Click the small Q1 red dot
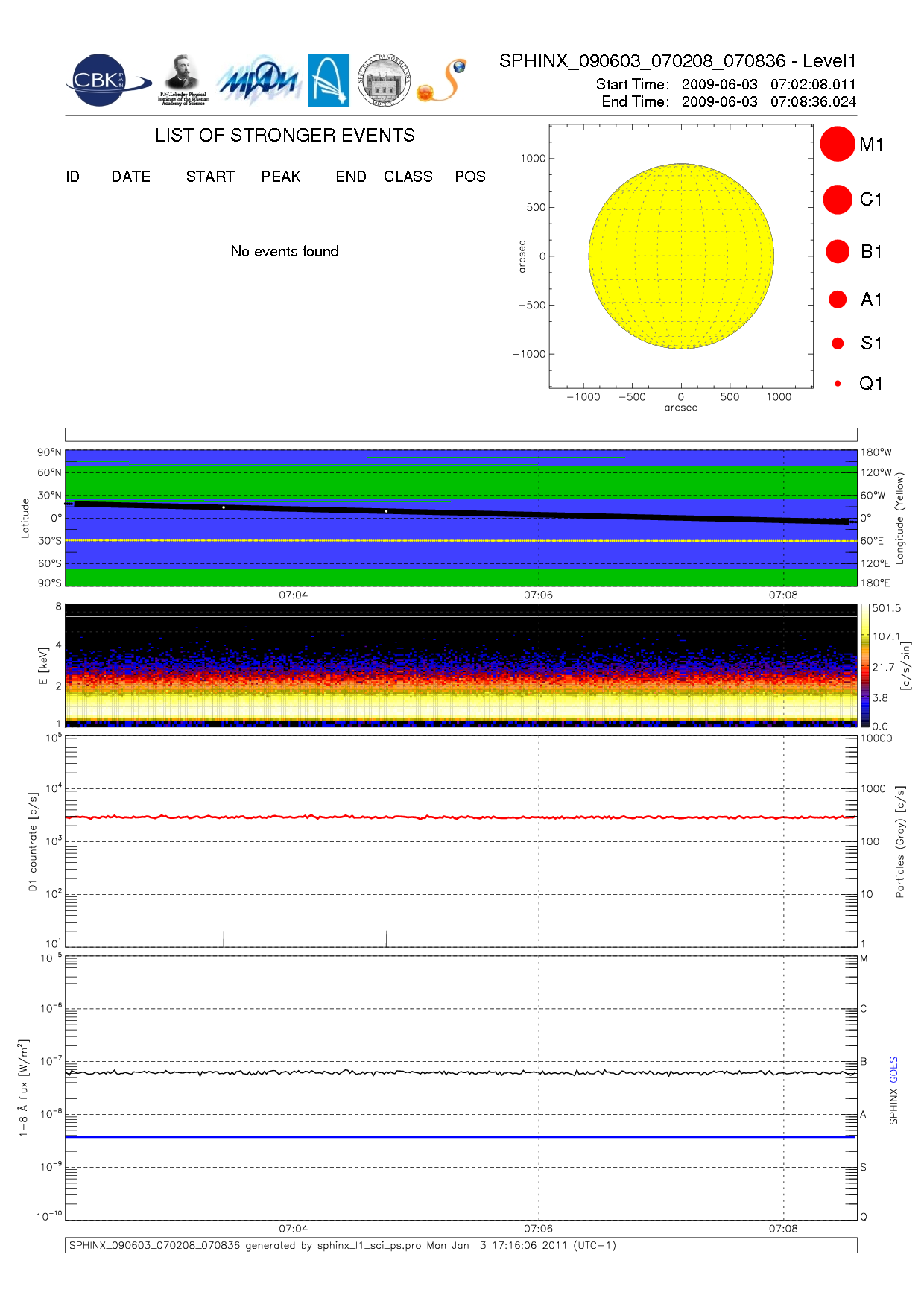The image size is (924, 1307). (x=838, y=384)
